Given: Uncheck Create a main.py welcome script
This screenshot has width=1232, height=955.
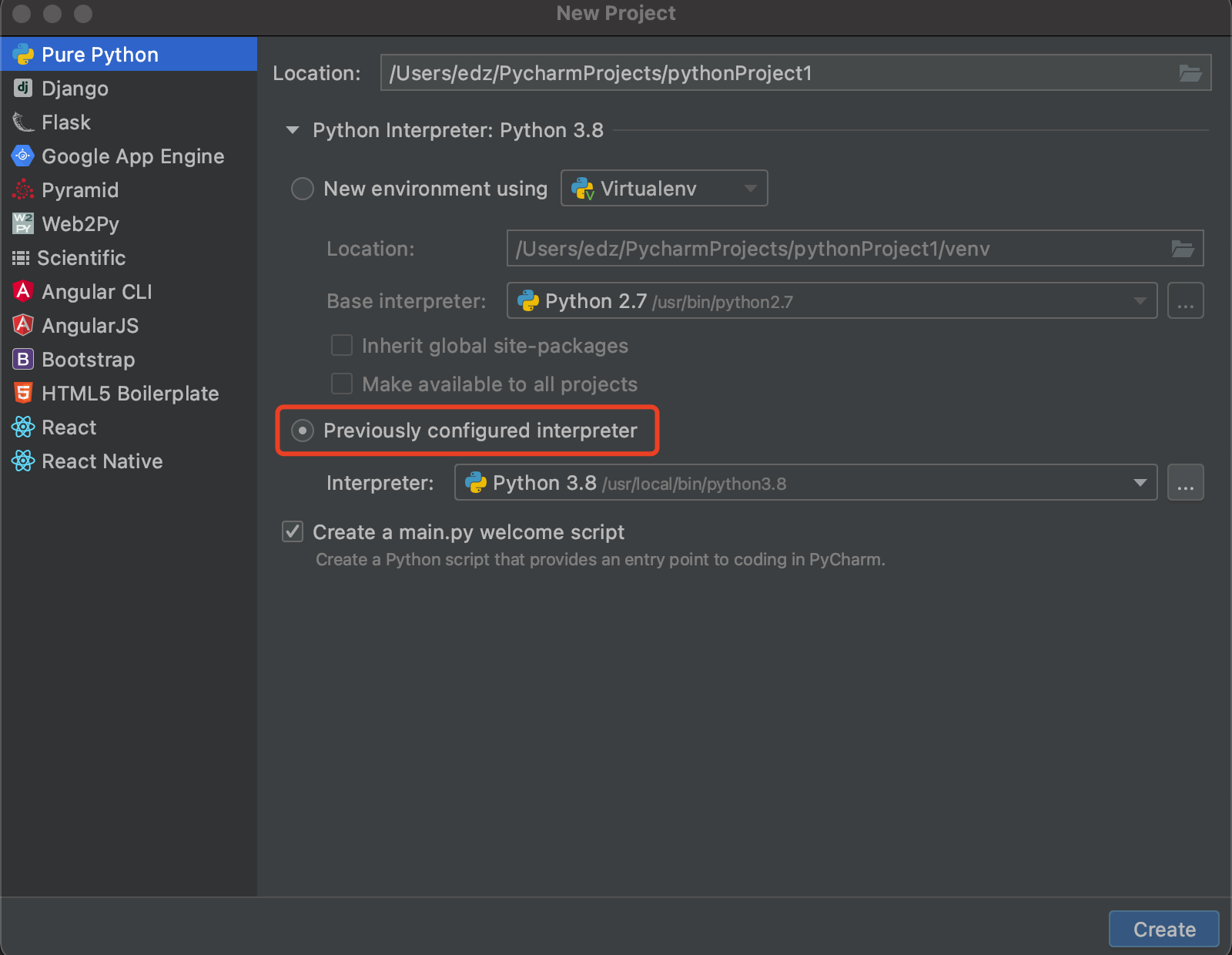Looking at the screenshot, I should click(293, 531).
